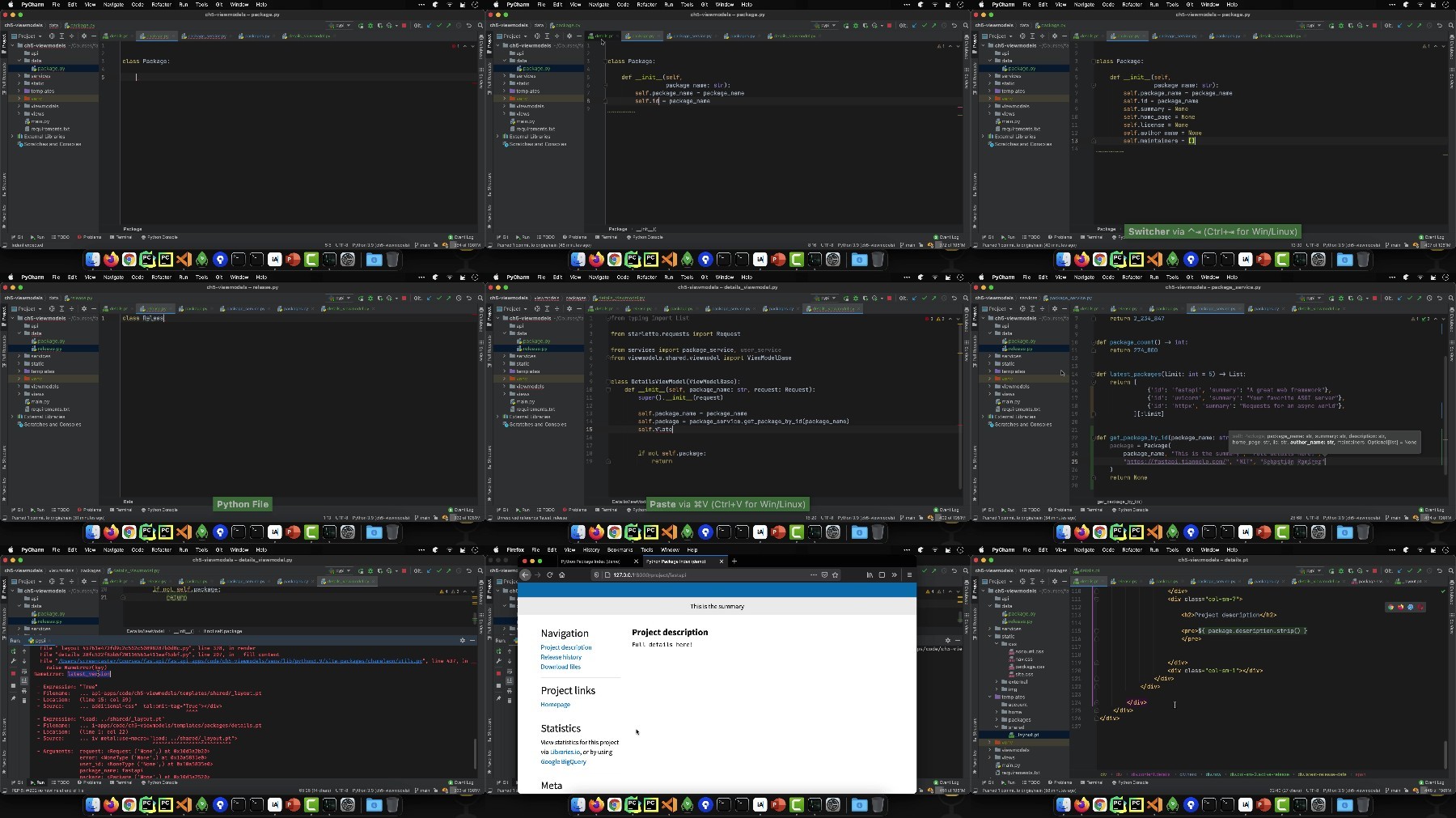
Task: Open page actions dots in Firefox's address bar
Action: tap(813, 574)
